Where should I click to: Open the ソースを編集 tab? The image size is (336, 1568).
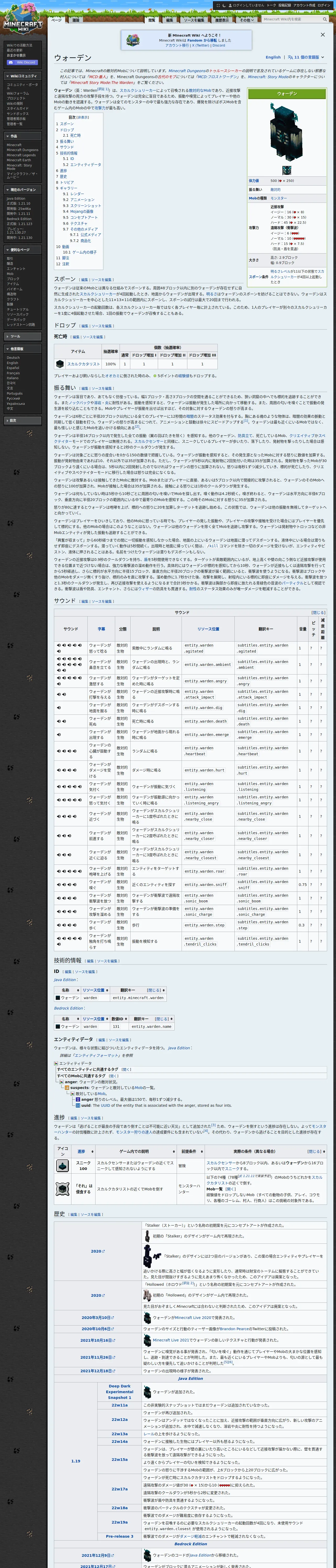click(194, 20)
